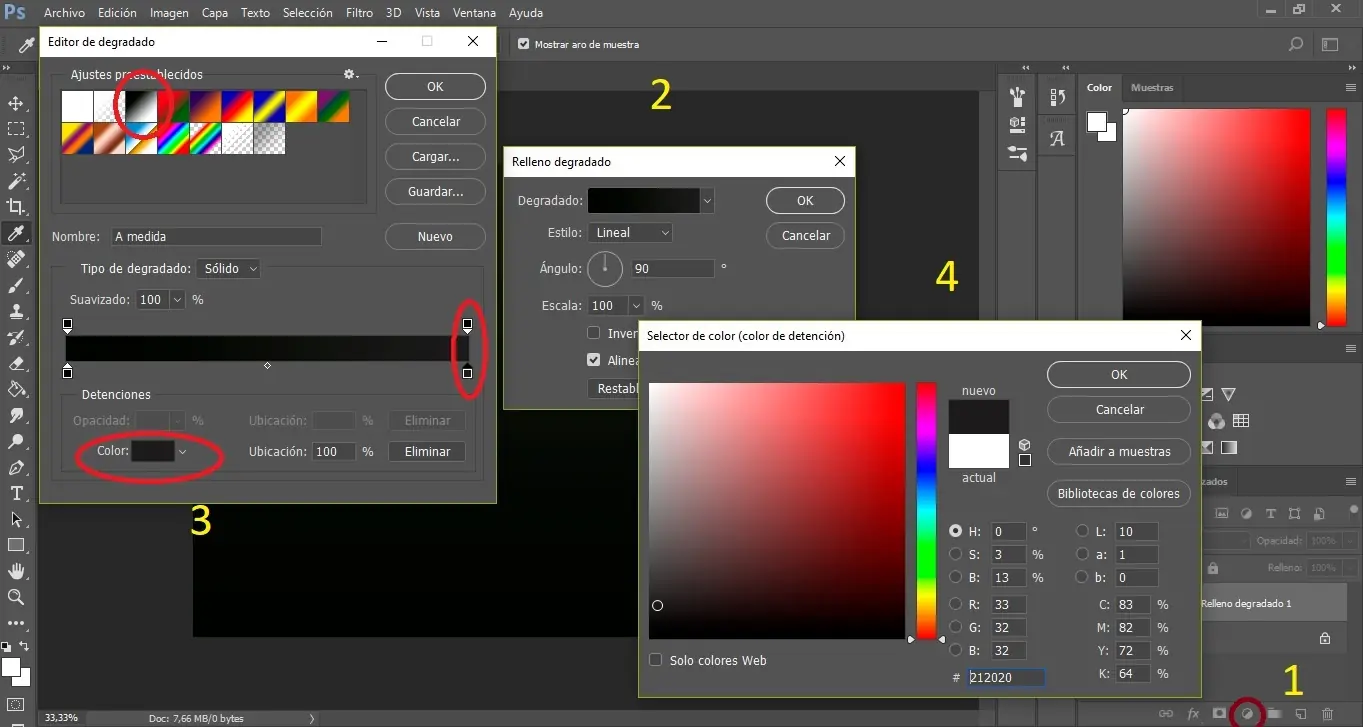This screenshot has width=1363, height=727.
Task: Select the Type tool
Action: [16, 493]
